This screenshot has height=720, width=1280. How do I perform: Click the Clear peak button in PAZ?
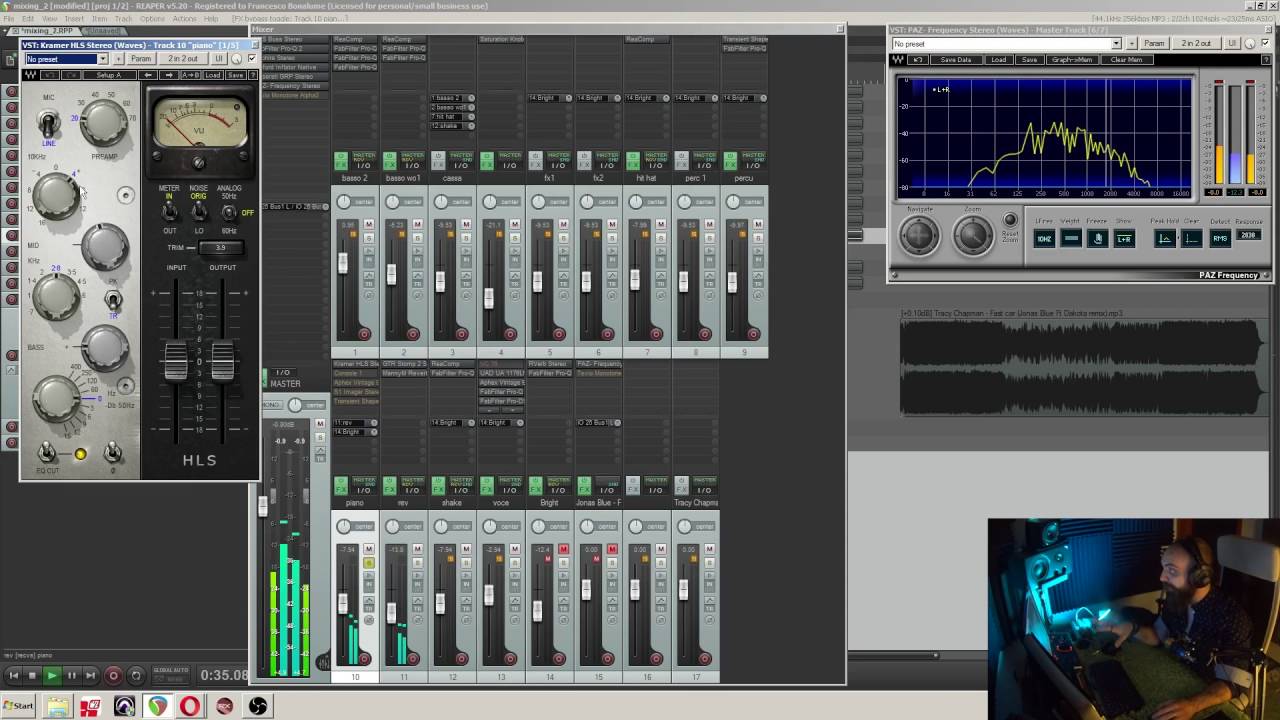[1191, 238]
